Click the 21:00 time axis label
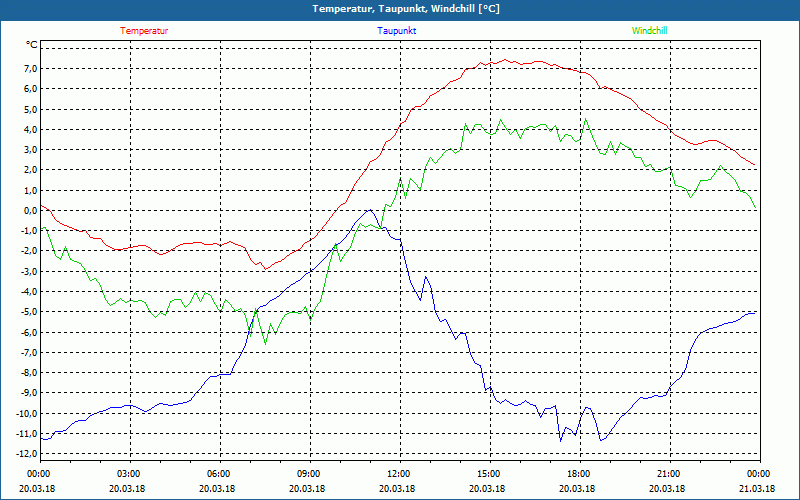 (x=668, y=474)
